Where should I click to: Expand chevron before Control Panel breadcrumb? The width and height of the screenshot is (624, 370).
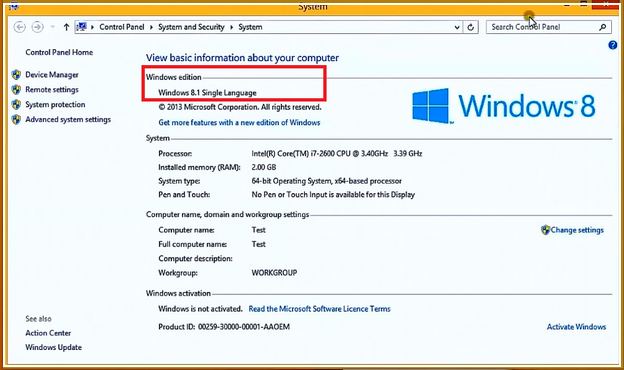click(92, 27)
